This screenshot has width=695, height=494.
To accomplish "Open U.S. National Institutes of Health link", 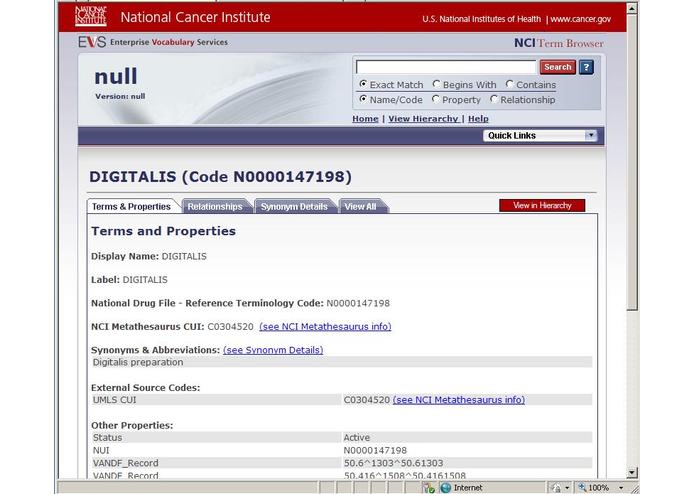I will (x=481, y=19).
